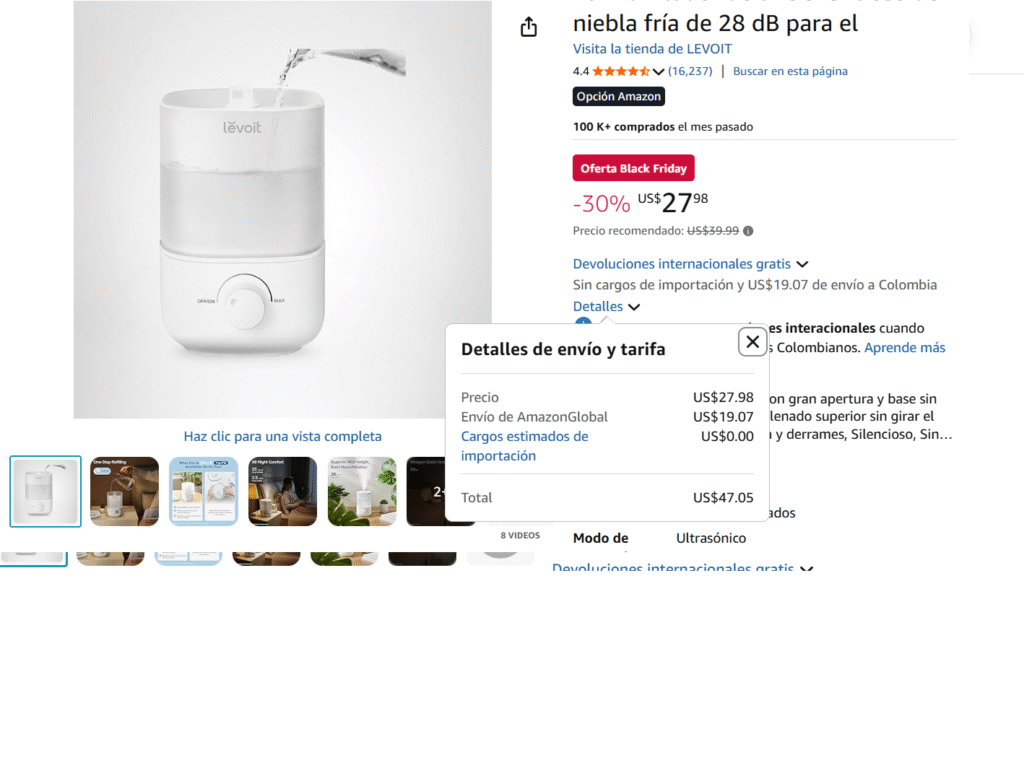Select the All Night Comfort thumbnail
1024x778 pixels.
coord(282,491)
